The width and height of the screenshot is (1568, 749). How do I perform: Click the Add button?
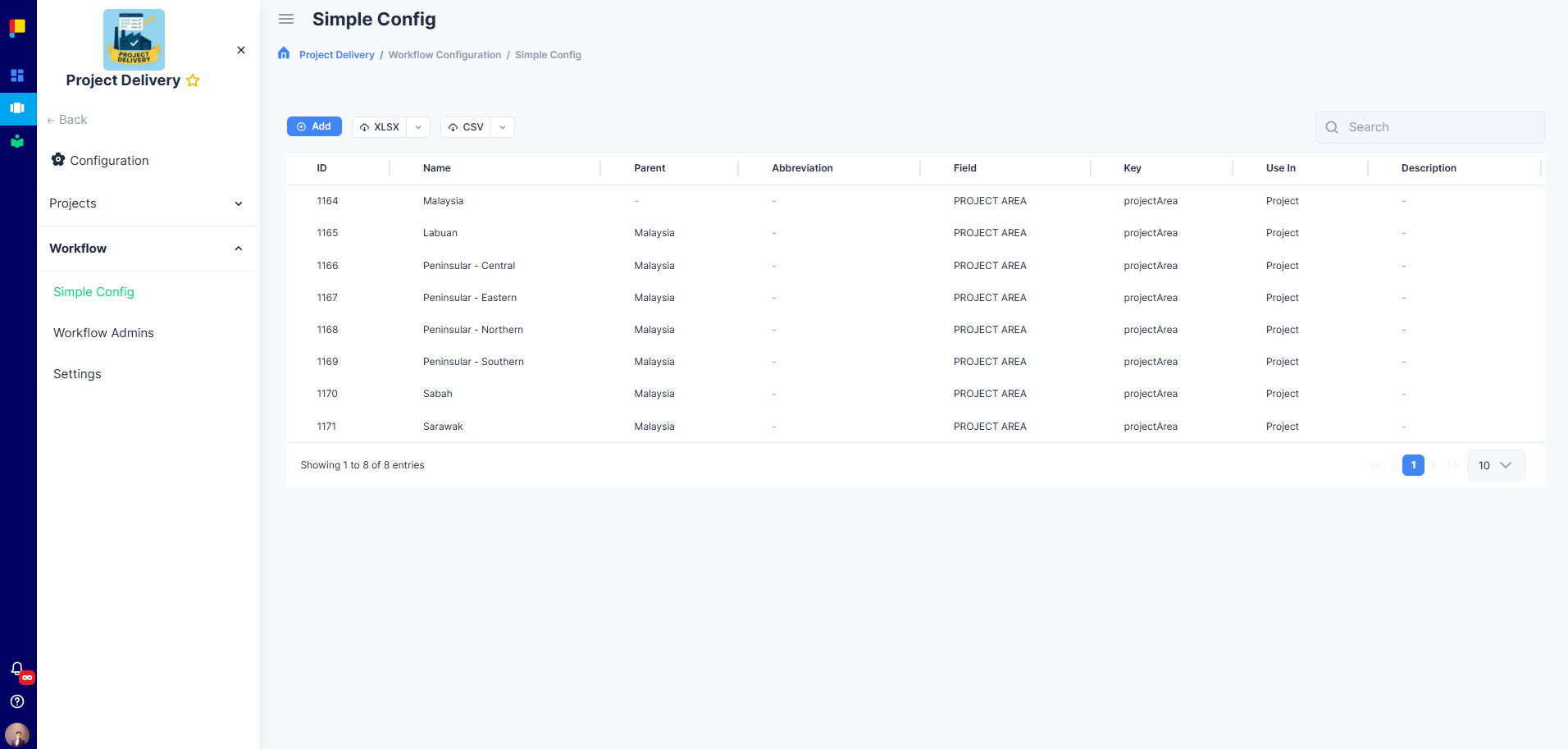(314, 126)
